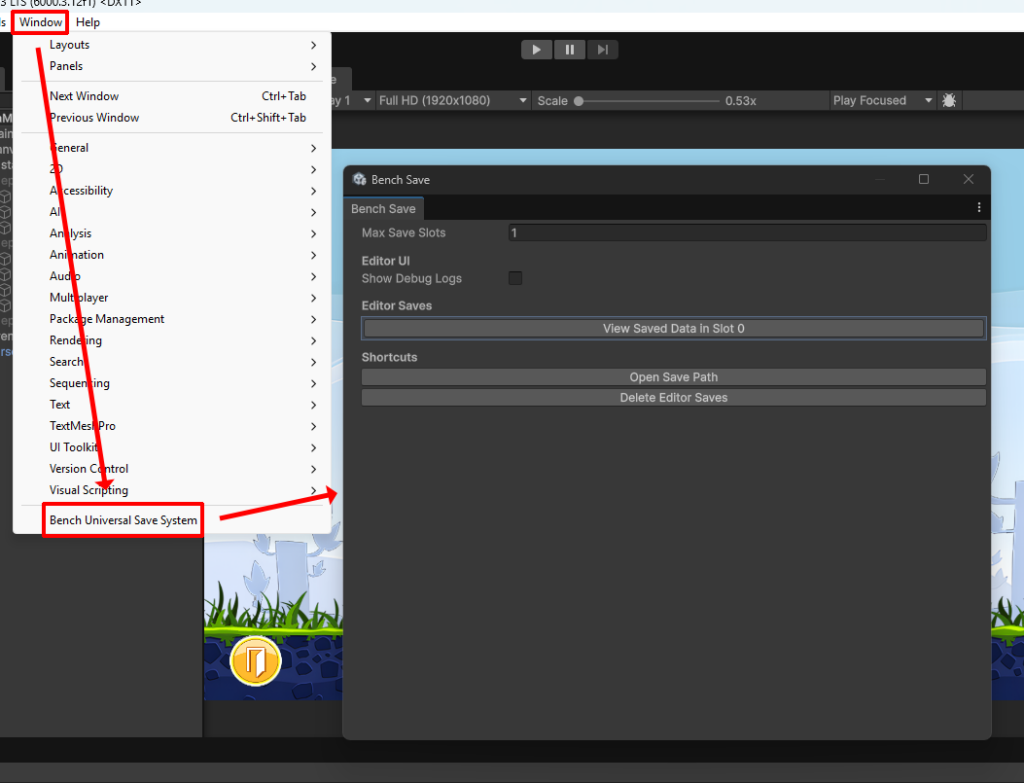This screenshot has height=783, width=1024.
Task: Click the Editor Saves section heading
Action: click(x=397, y=306)
